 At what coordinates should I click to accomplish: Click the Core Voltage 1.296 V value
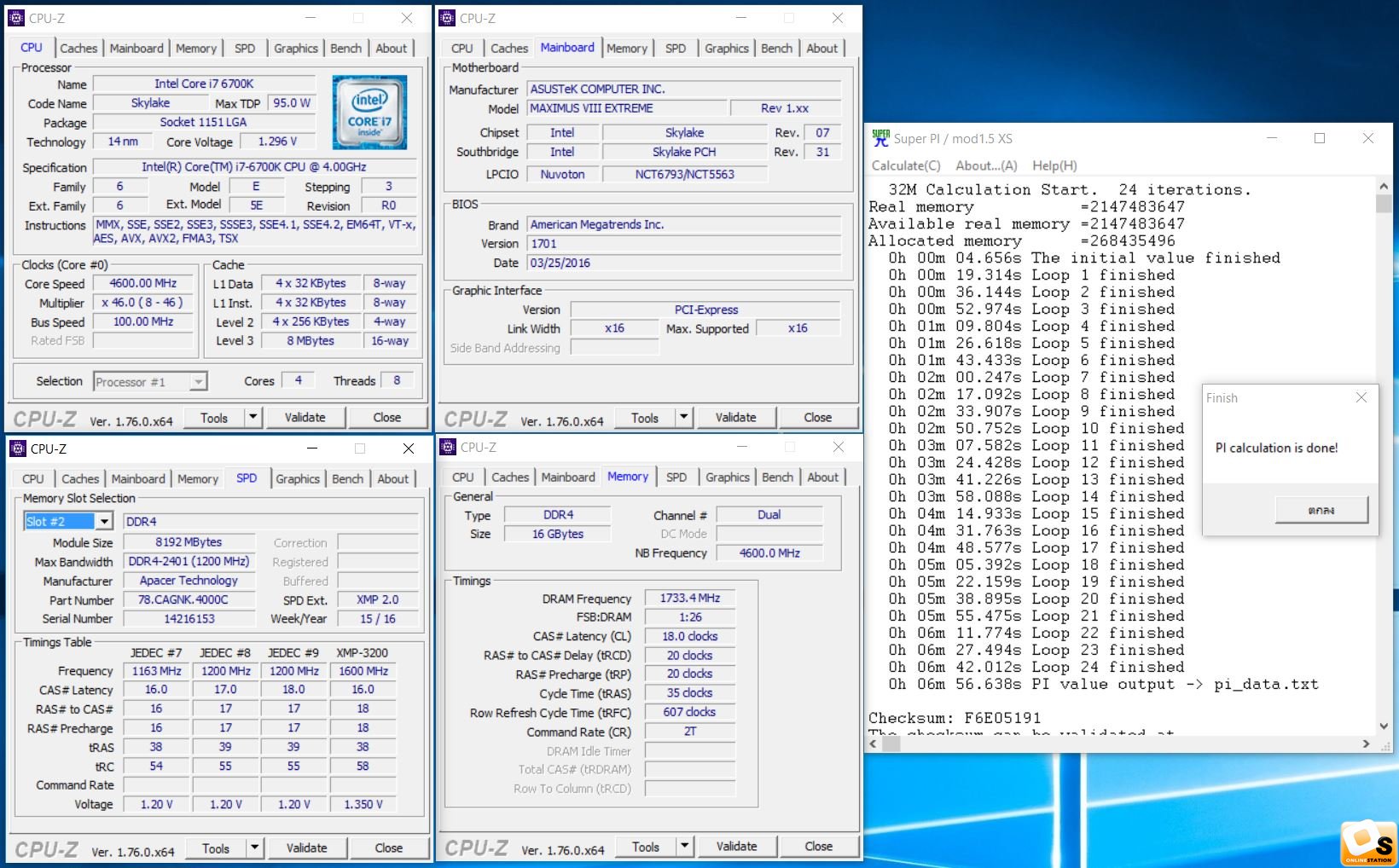point(277,142)
